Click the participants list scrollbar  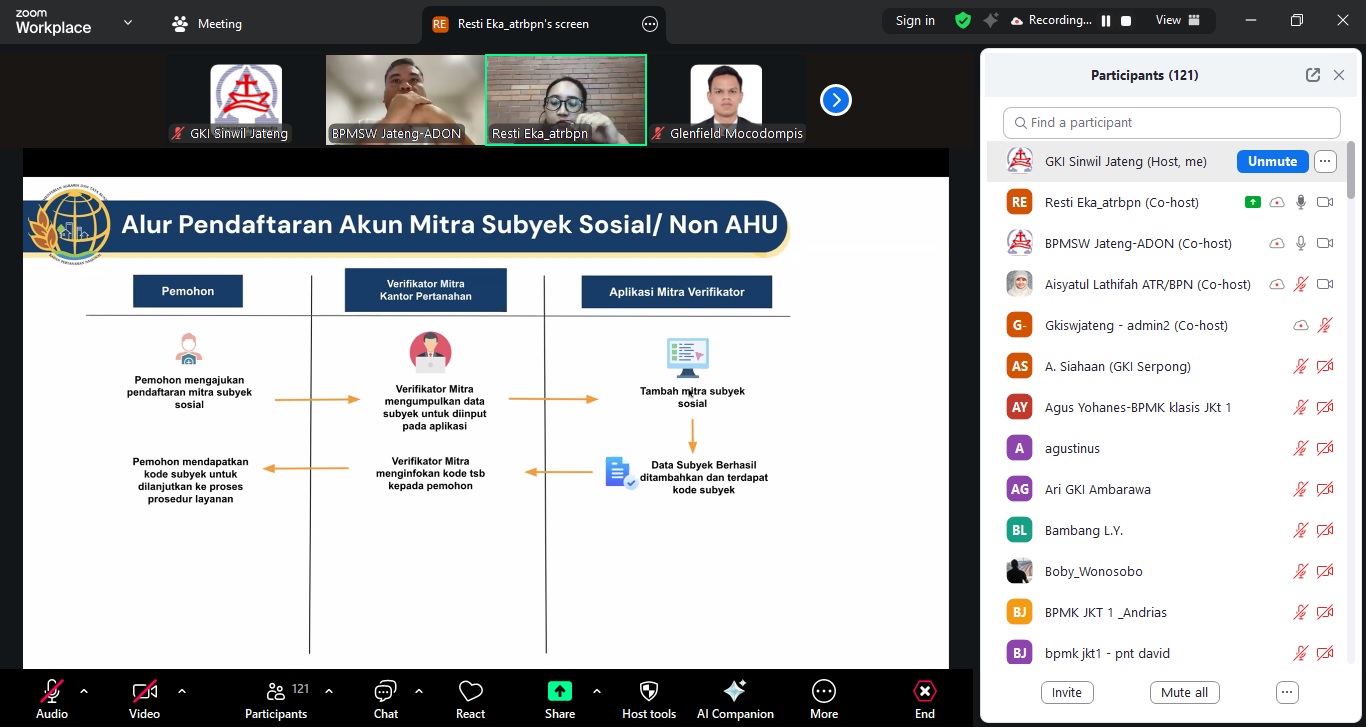1352,170
